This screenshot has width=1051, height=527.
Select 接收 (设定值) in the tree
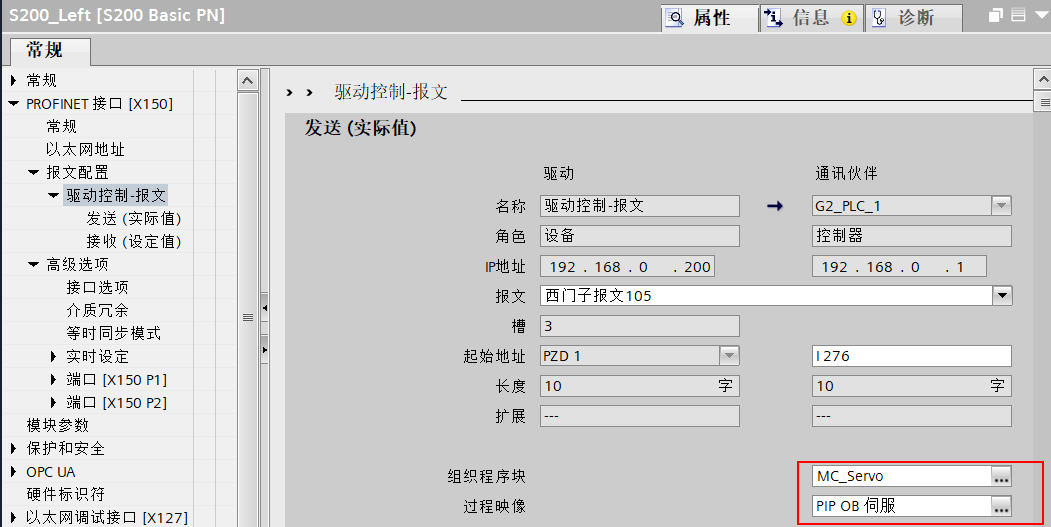(133, 241)
